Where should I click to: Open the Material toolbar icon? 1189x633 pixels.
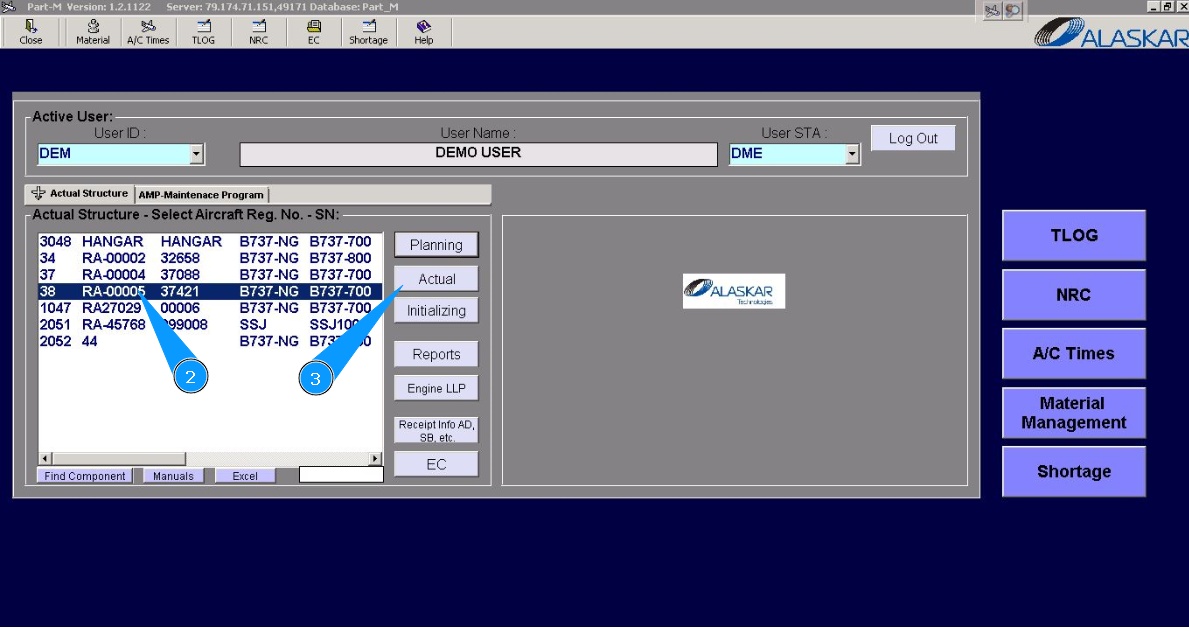pos(93,33)
